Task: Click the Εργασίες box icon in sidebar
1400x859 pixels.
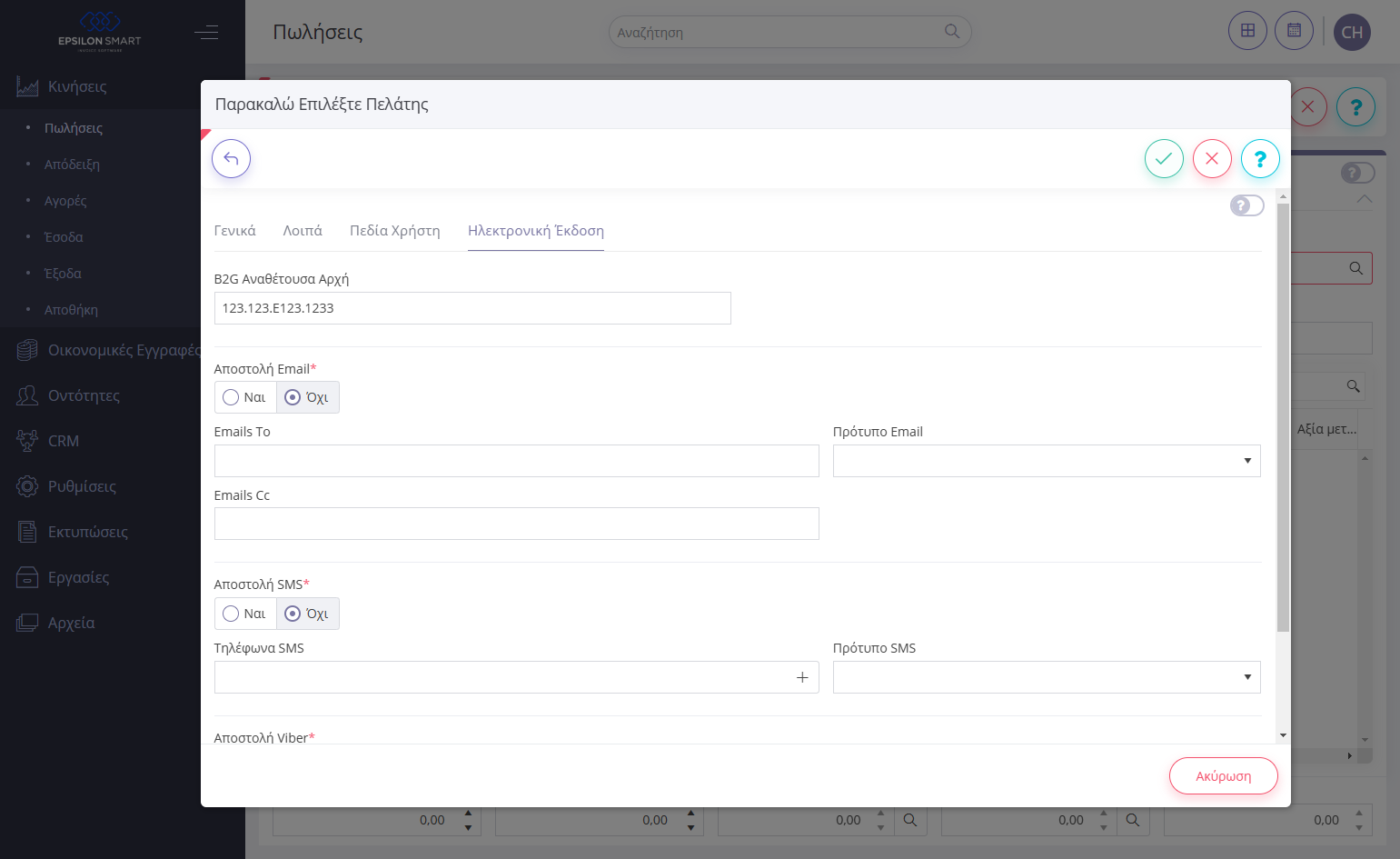Action: click(27, 577)
